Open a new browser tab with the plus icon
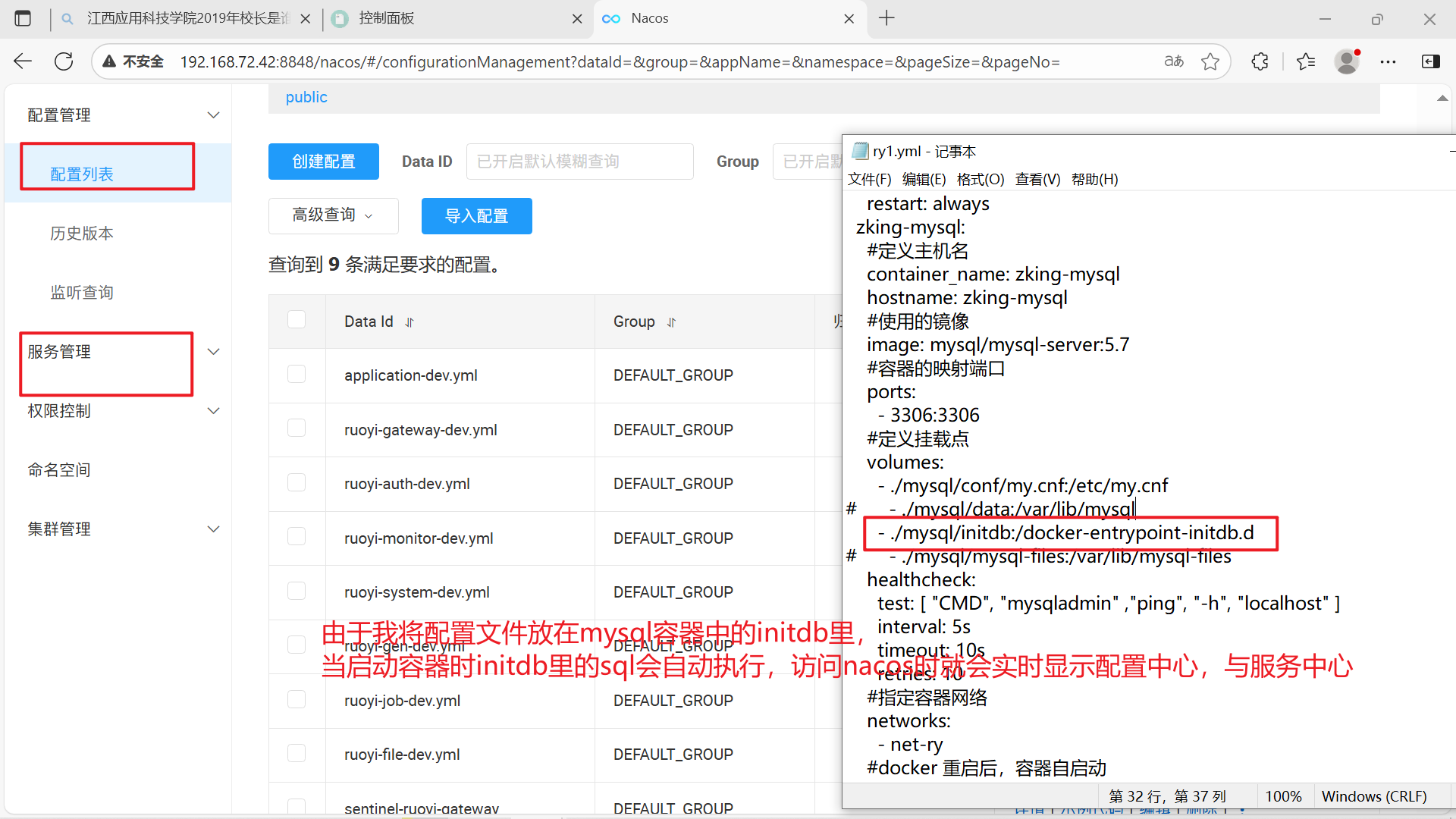This screenshot has height=819, width=1456. pos(886,18)
